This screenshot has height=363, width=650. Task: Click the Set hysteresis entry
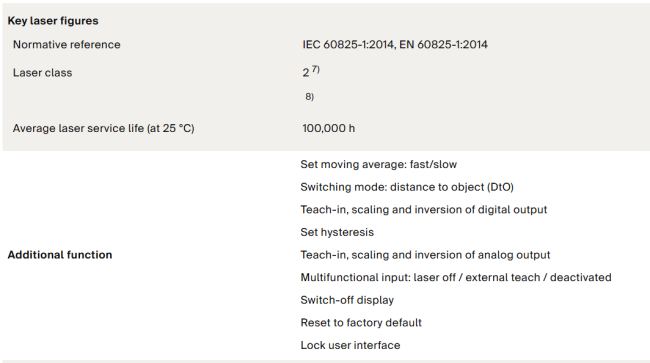337,232
